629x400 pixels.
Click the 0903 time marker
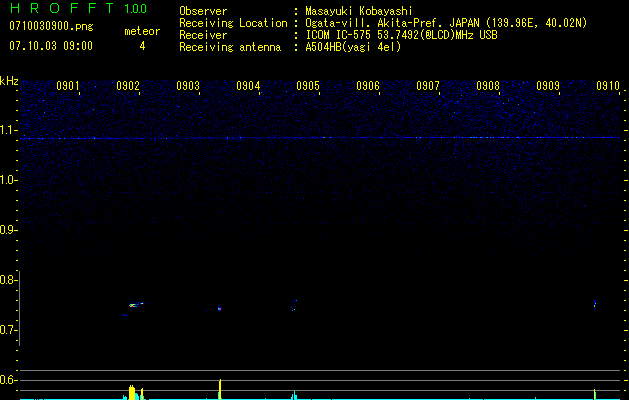click(188, 86)
